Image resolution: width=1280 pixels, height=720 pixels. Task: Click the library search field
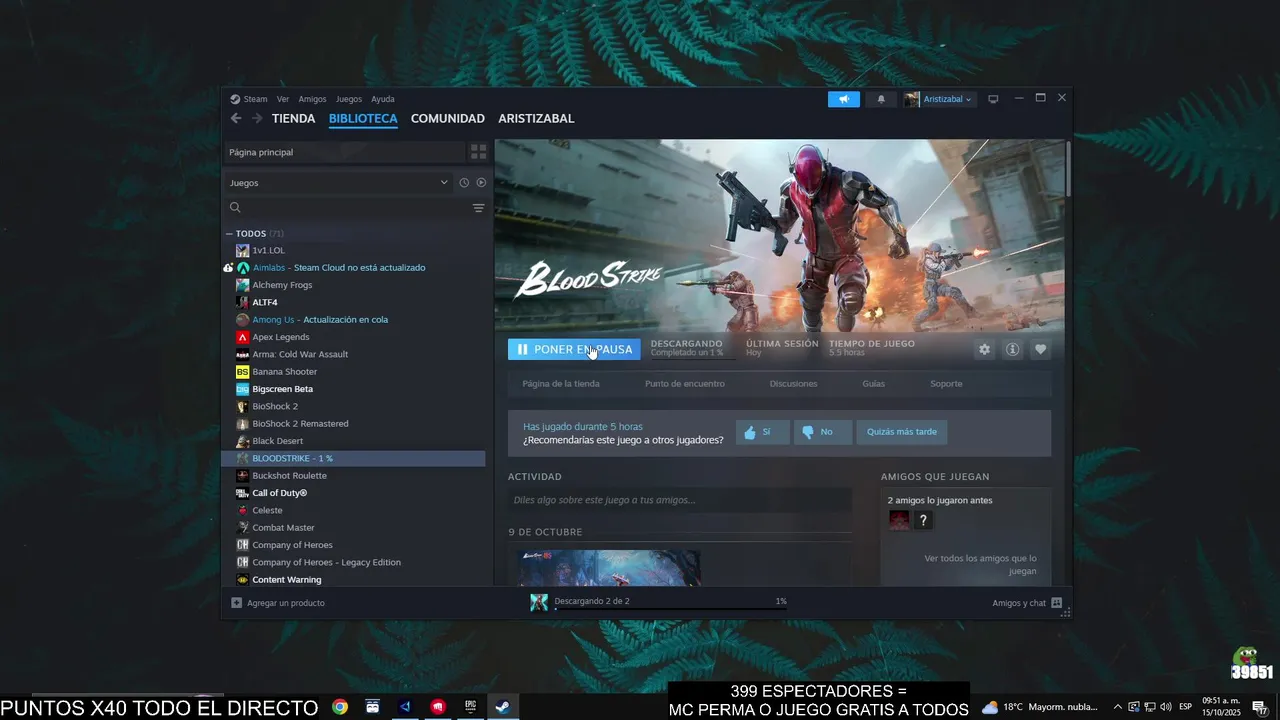point(345,208)
